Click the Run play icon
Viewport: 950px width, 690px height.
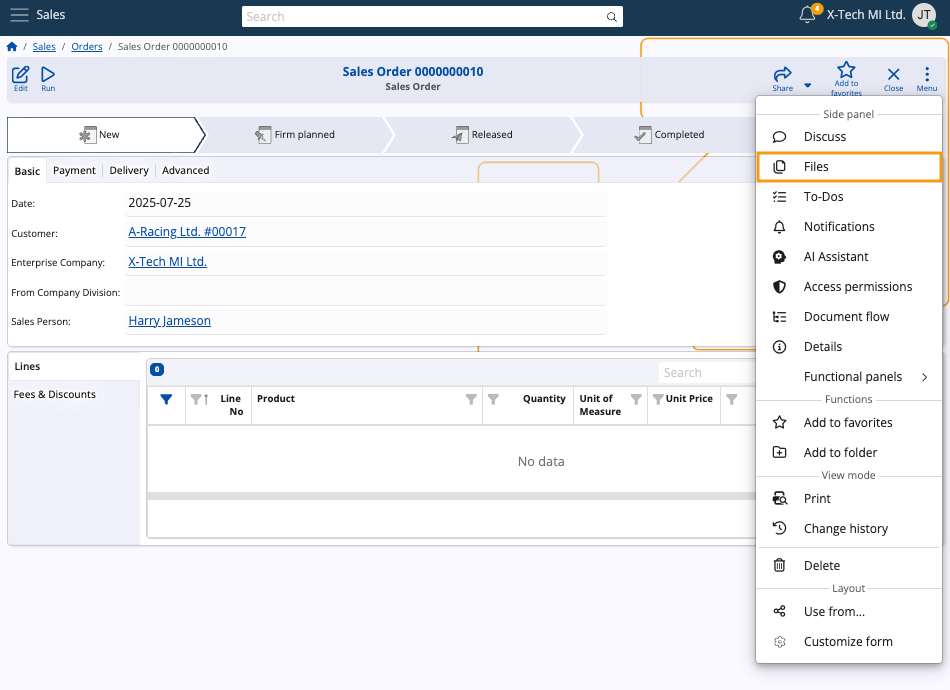tap(48, 75)
